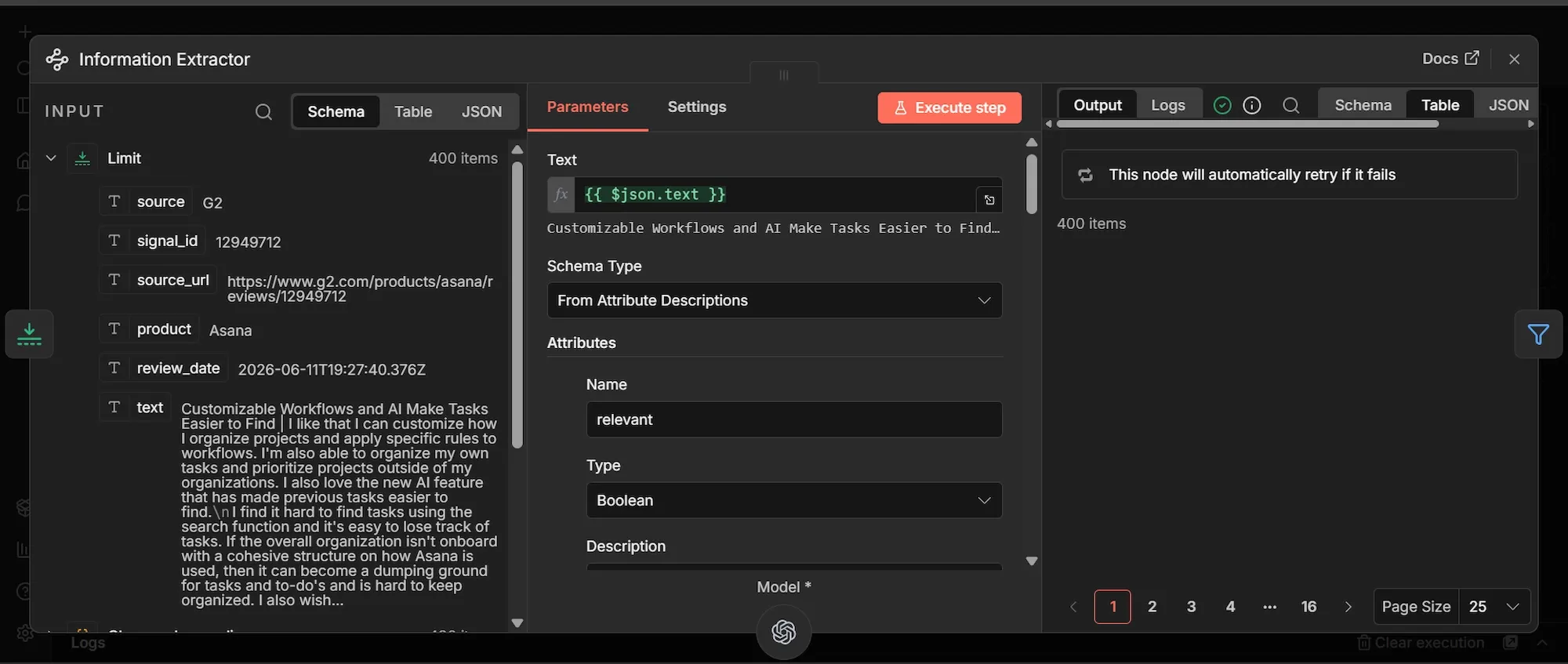Image resolution: width=1568 pixels, height=664 pixels.
Task: Switch output view to Table
Action: [x=1440, y=105]
